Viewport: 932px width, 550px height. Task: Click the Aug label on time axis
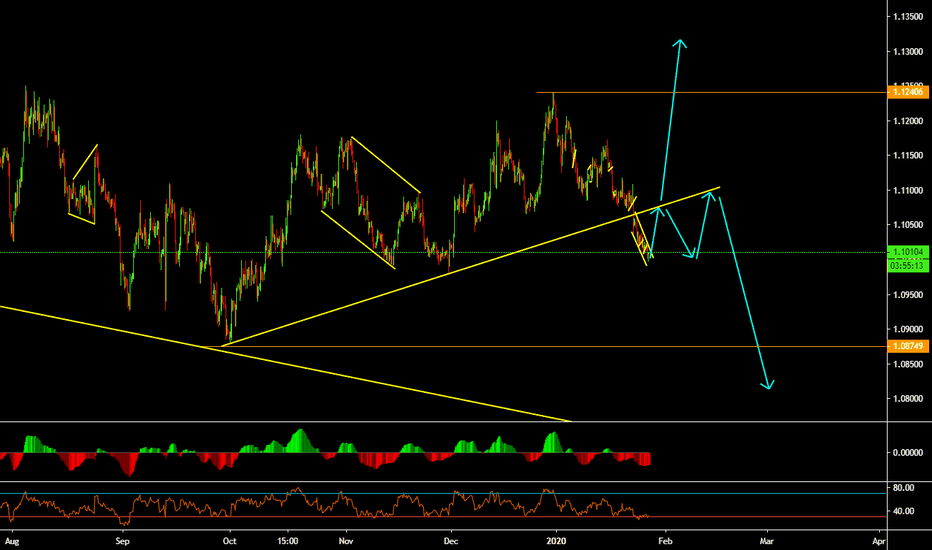click(12, 541)
